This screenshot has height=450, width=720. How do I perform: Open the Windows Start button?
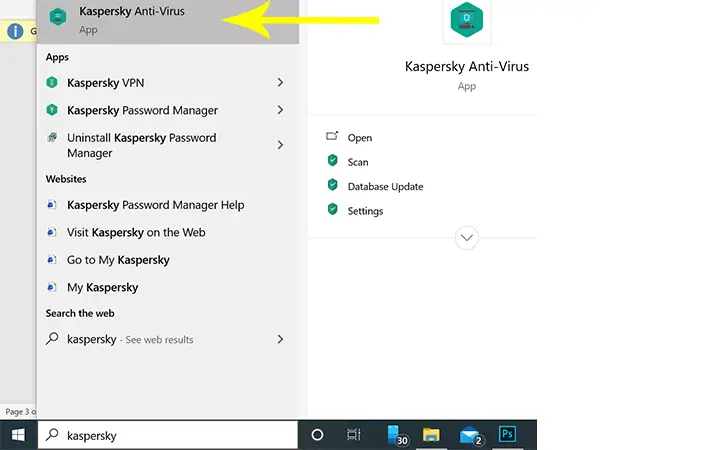[18, 435]
